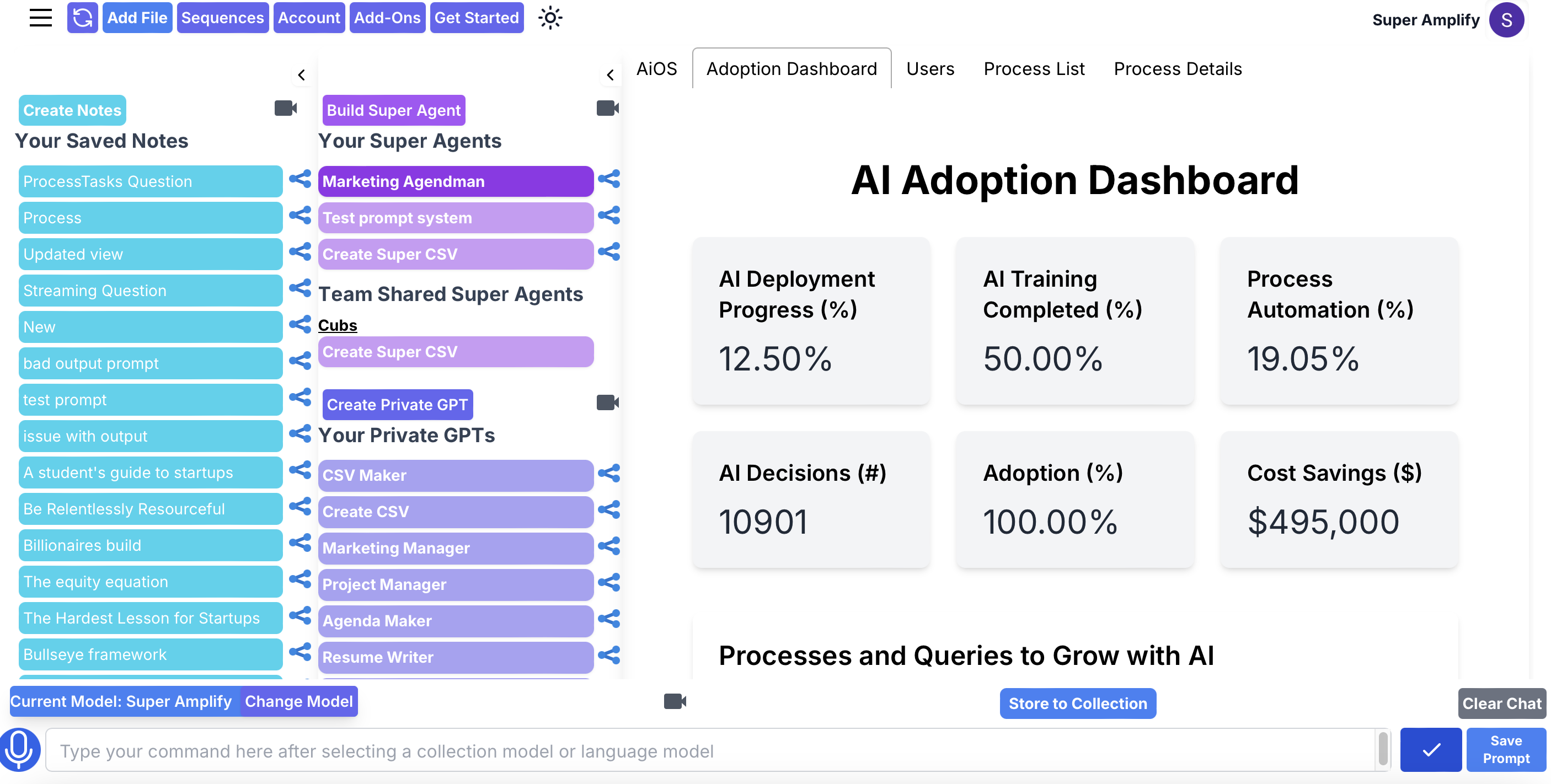Viewport: 1551px width, 784px height.
Task: Collapse the Saved Notes panel chevron
Action: 302,75
